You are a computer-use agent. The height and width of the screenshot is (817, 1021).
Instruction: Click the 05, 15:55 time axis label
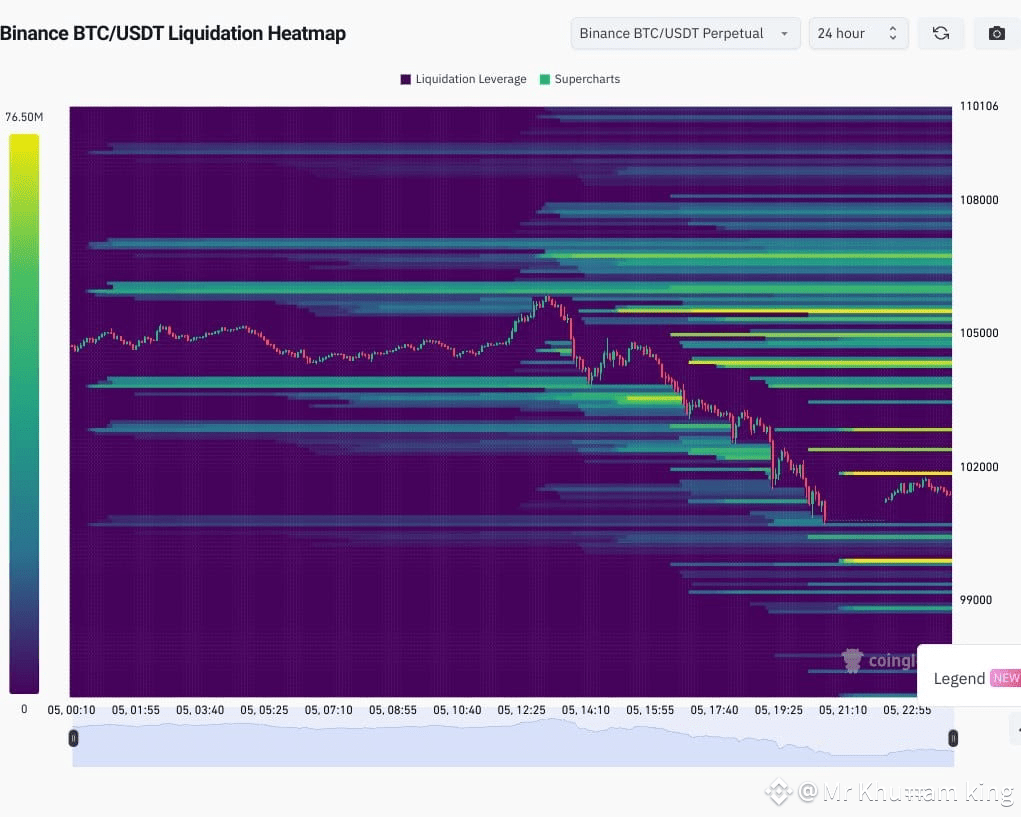point(650,710)
